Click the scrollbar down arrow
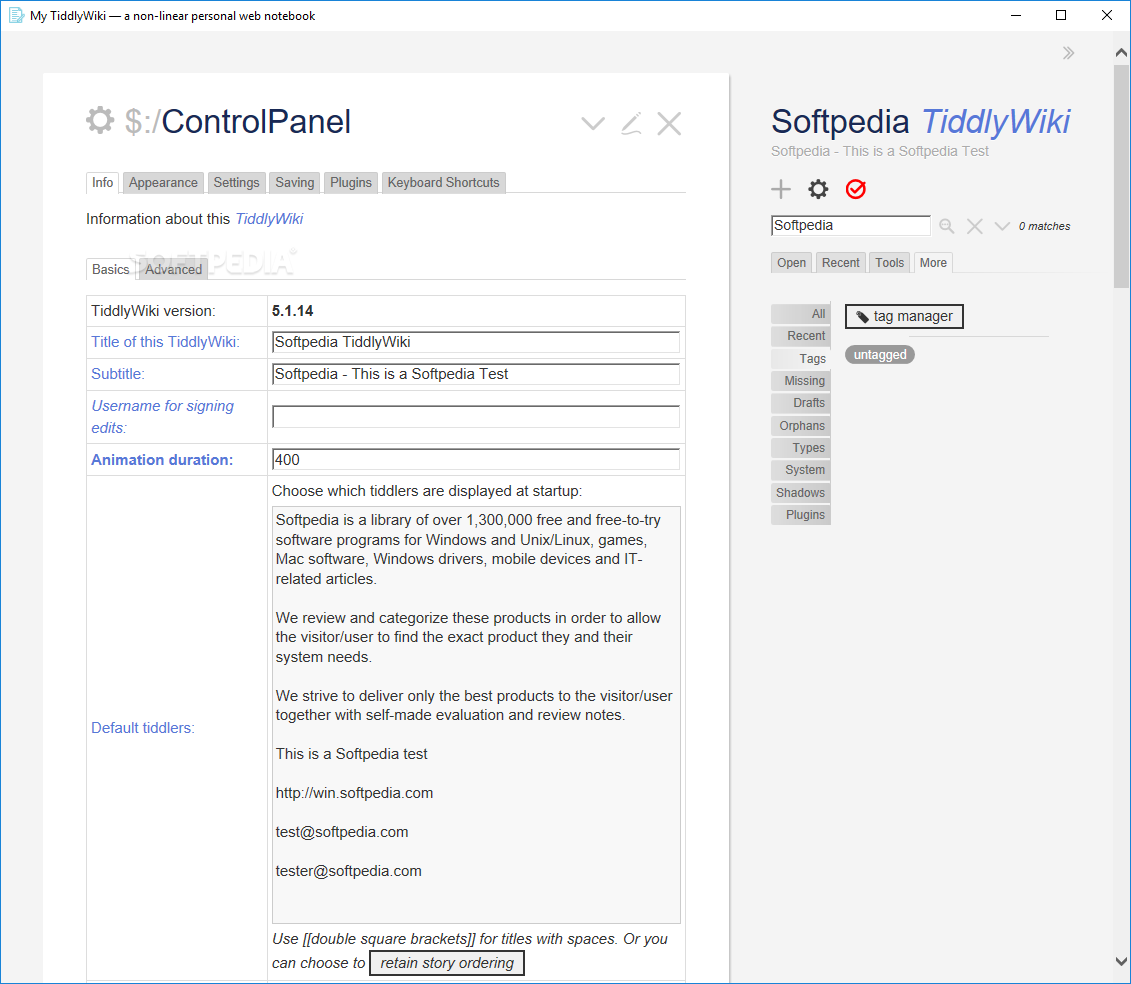1131x984 pixels. pyautogui.click(x=1122, y=962)
